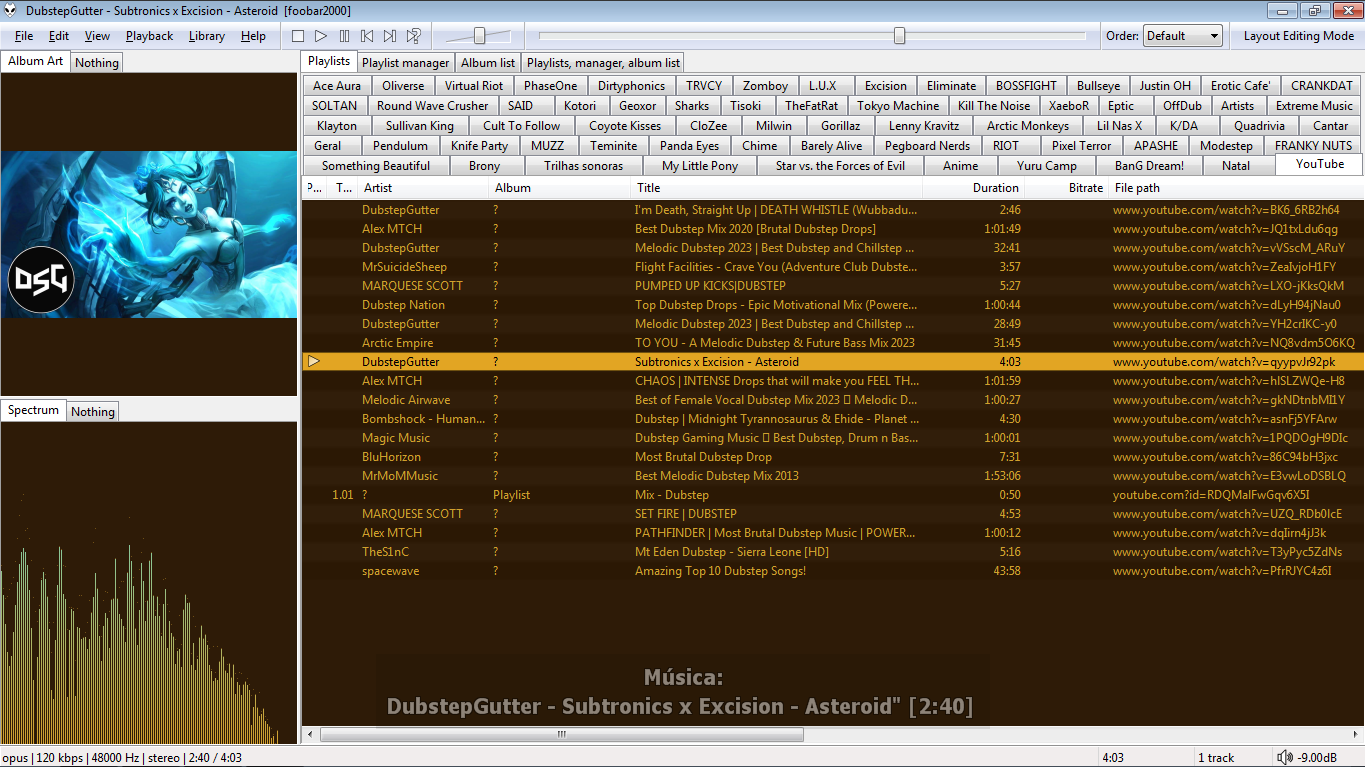
Task: Pause the current track
Action: (344, 36)
